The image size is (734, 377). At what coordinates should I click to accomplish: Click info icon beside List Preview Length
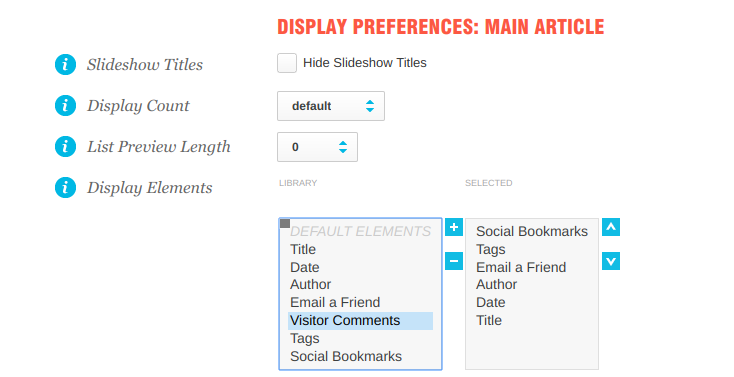pos(66,147)
